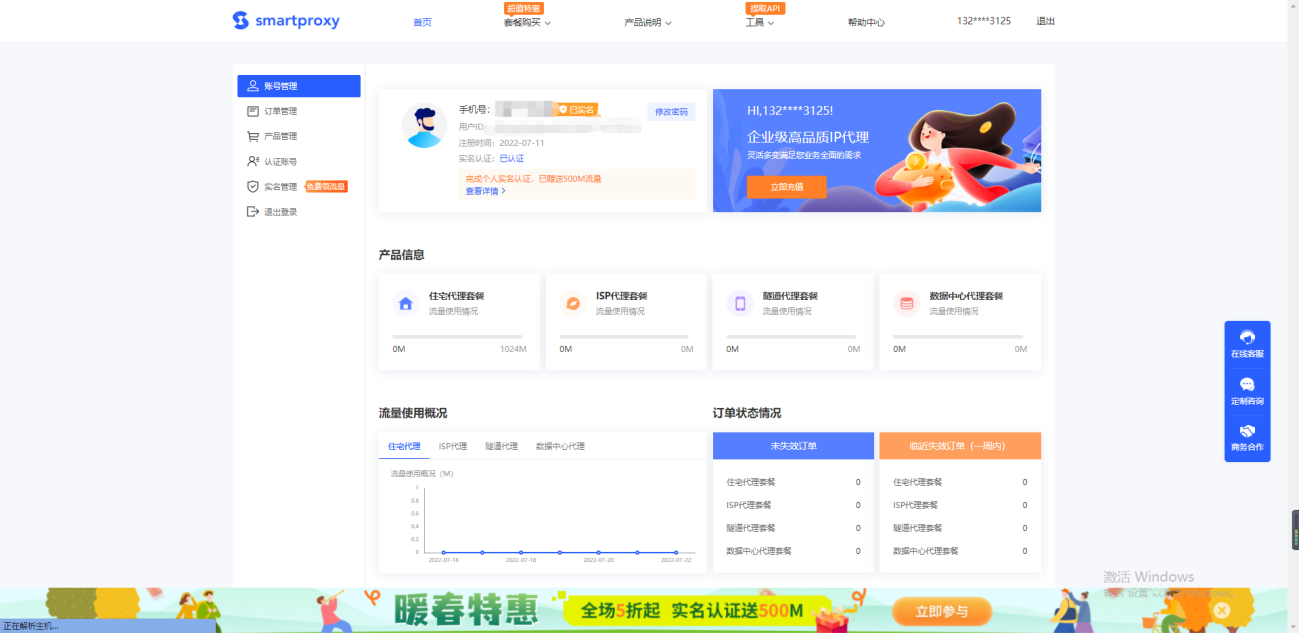Expand the 套餐购买 dropdown menu

(528, 22)
